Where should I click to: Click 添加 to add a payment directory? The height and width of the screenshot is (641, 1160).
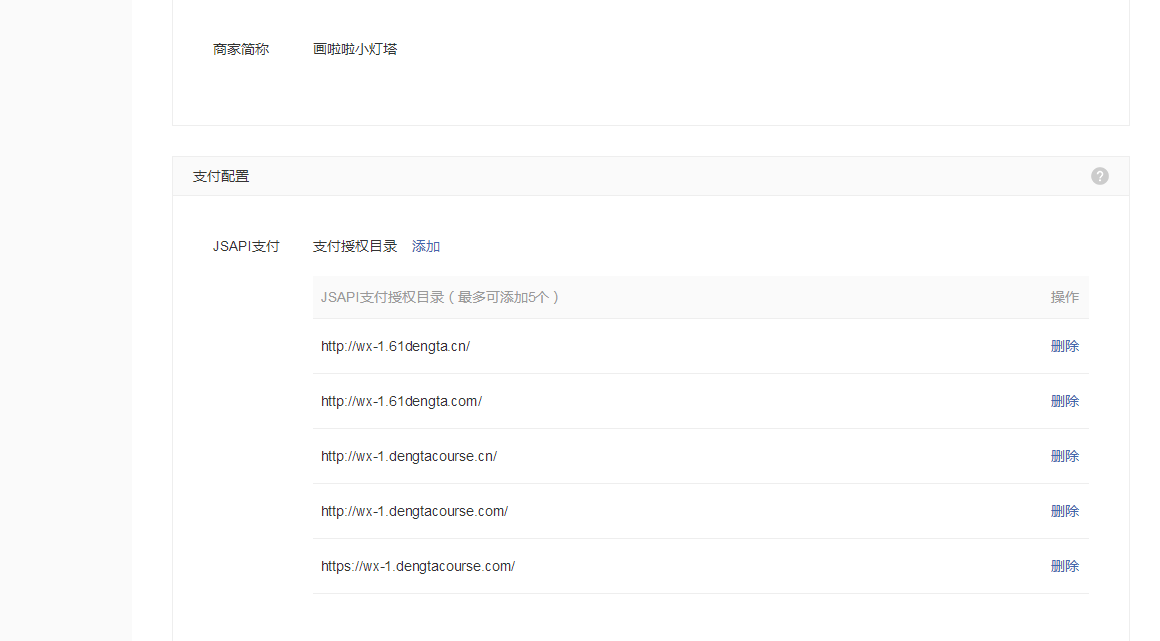(x=425, y=246)
